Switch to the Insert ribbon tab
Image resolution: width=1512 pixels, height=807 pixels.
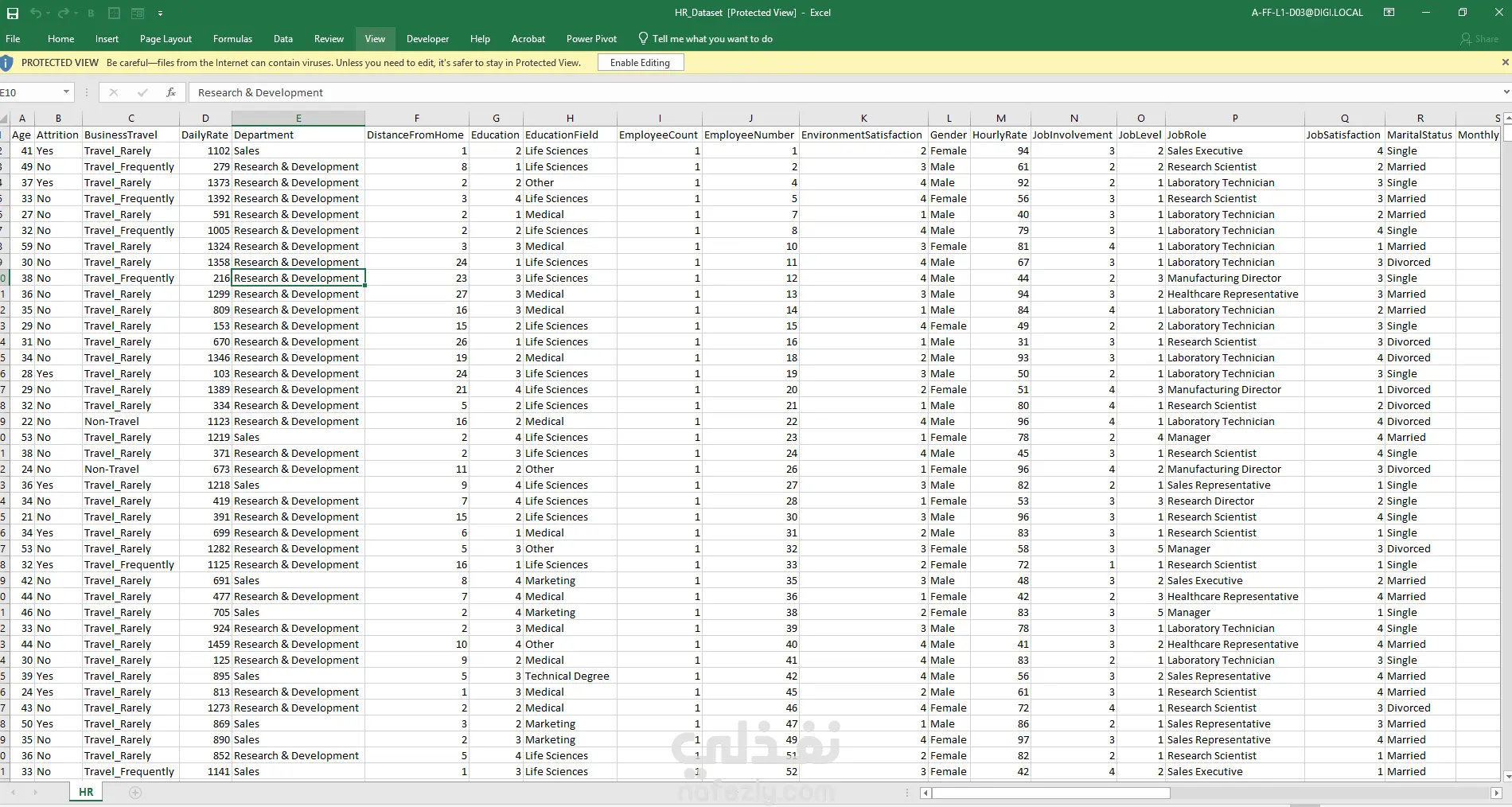pyautogui.click(x=107, y=38)
